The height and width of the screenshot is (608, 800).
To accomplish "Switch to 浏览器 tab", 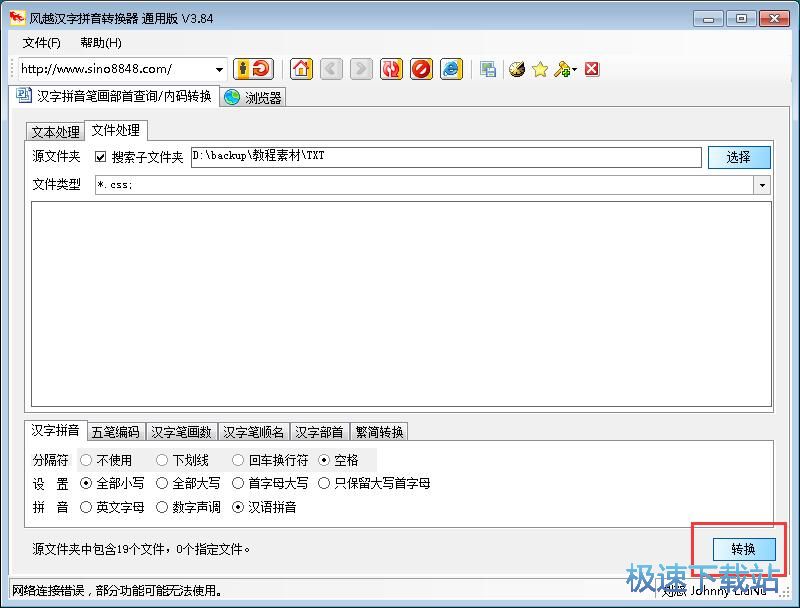I will (x=253, y=97).
